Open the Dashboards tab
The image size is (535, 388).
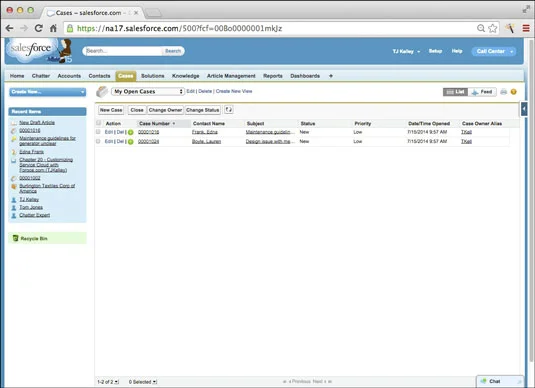tap(305, 76)
